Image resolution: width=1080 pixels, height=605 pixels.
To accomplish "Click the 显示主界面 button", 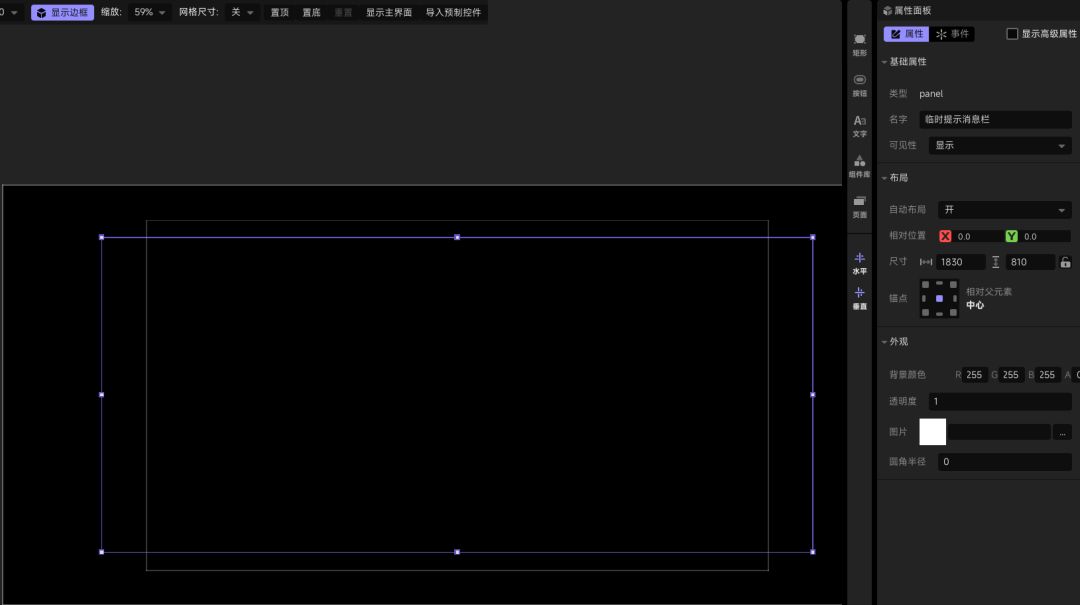I will pos(388,12).
